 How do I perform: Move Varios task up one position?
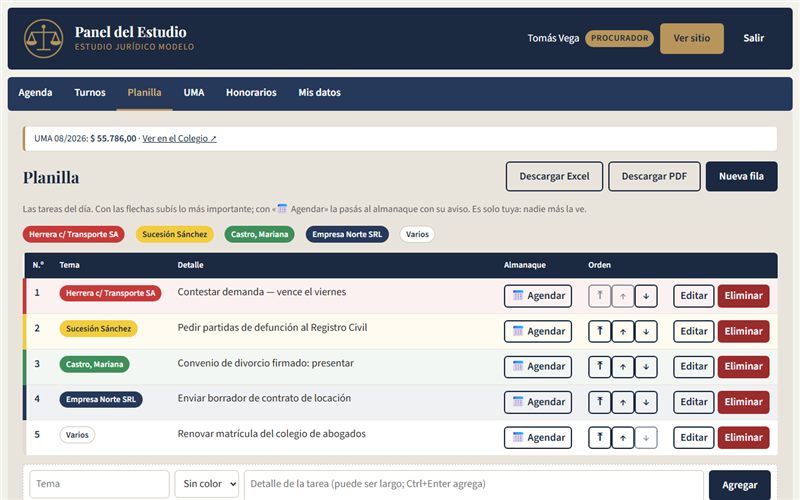coord(622,437)
